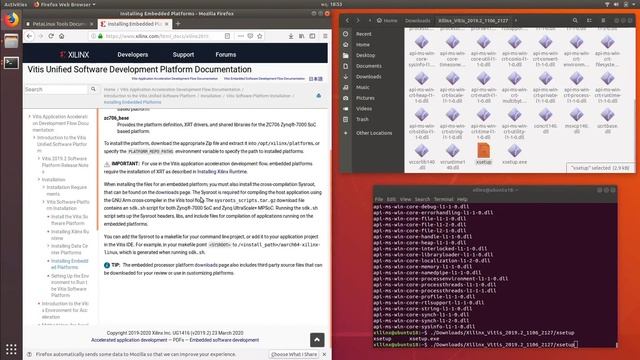Close the Installing Embedded Platforms tab

click(167, 24)
